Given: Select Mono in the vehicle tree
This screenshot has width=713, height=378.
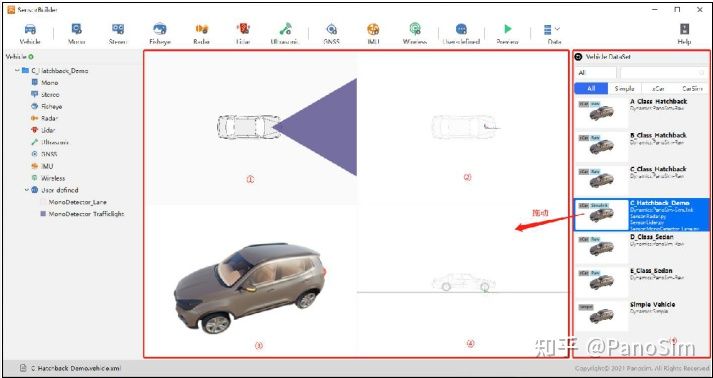Looking at the screenshot, I should (45, 83).
